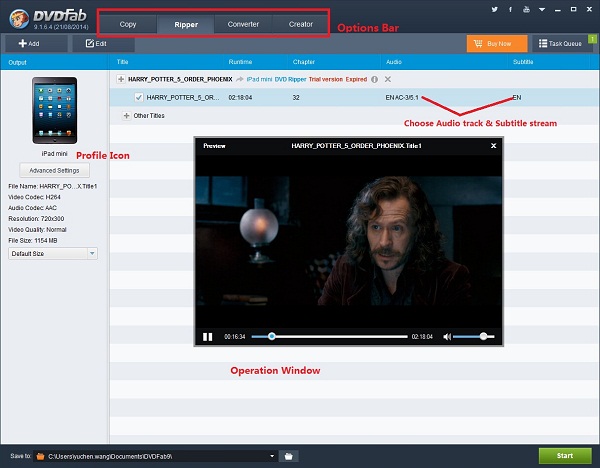Click the Video Quality: Normal text
This screenshot has width=600, height=468.
click(x=37, y=230)
